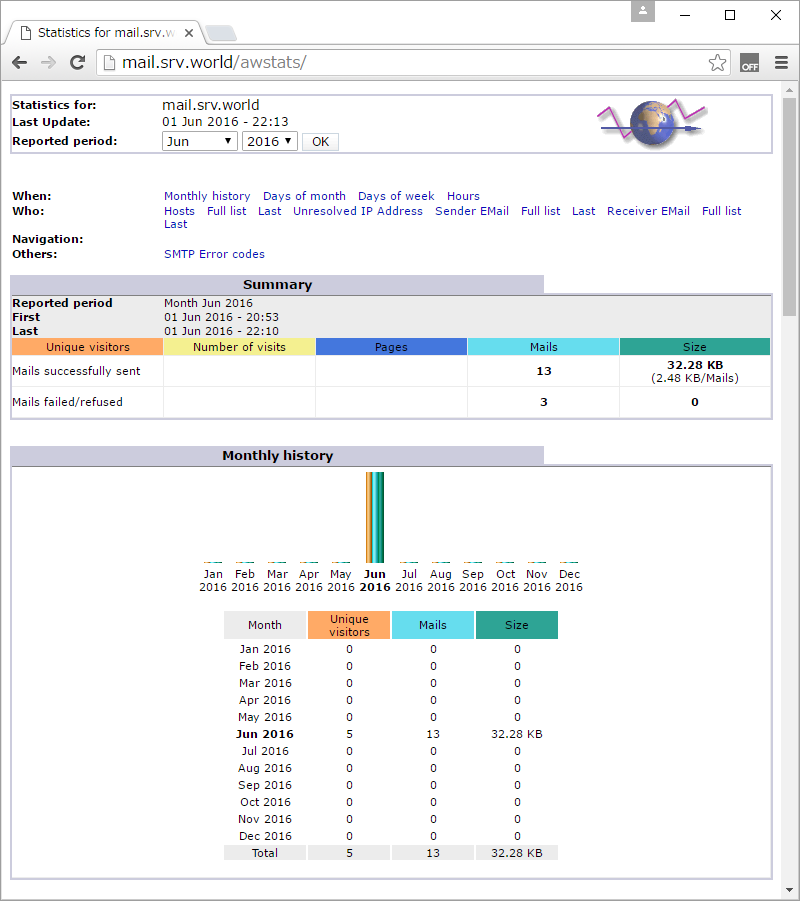Click the Pages blue header in Summary
Screen dimensions: 800x901
pyautogui.click(x=391, y=347)
